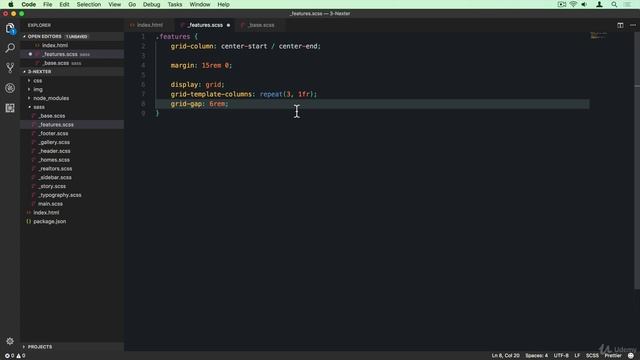Change encoding via UTF-8 status item

(x=561, y=356)
